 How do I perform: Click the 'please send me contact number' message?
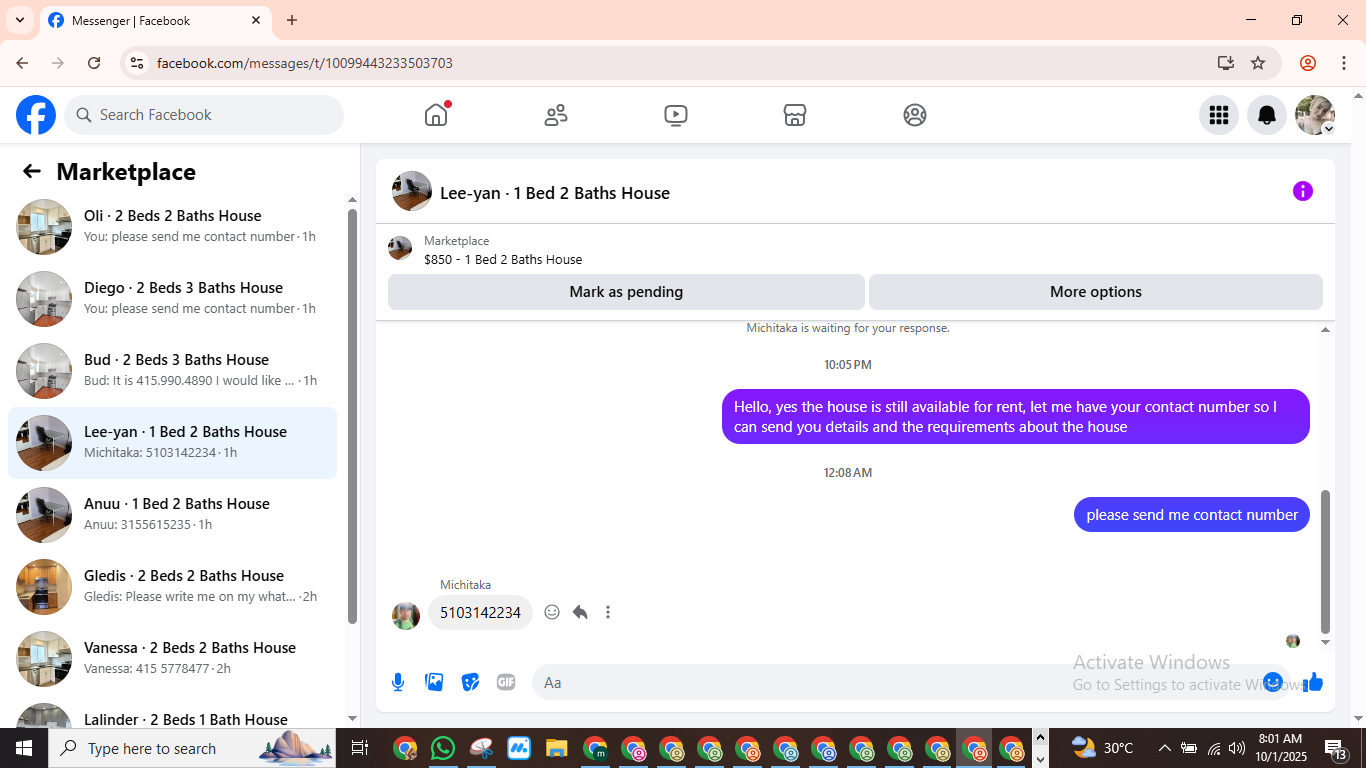point(1192,515)
